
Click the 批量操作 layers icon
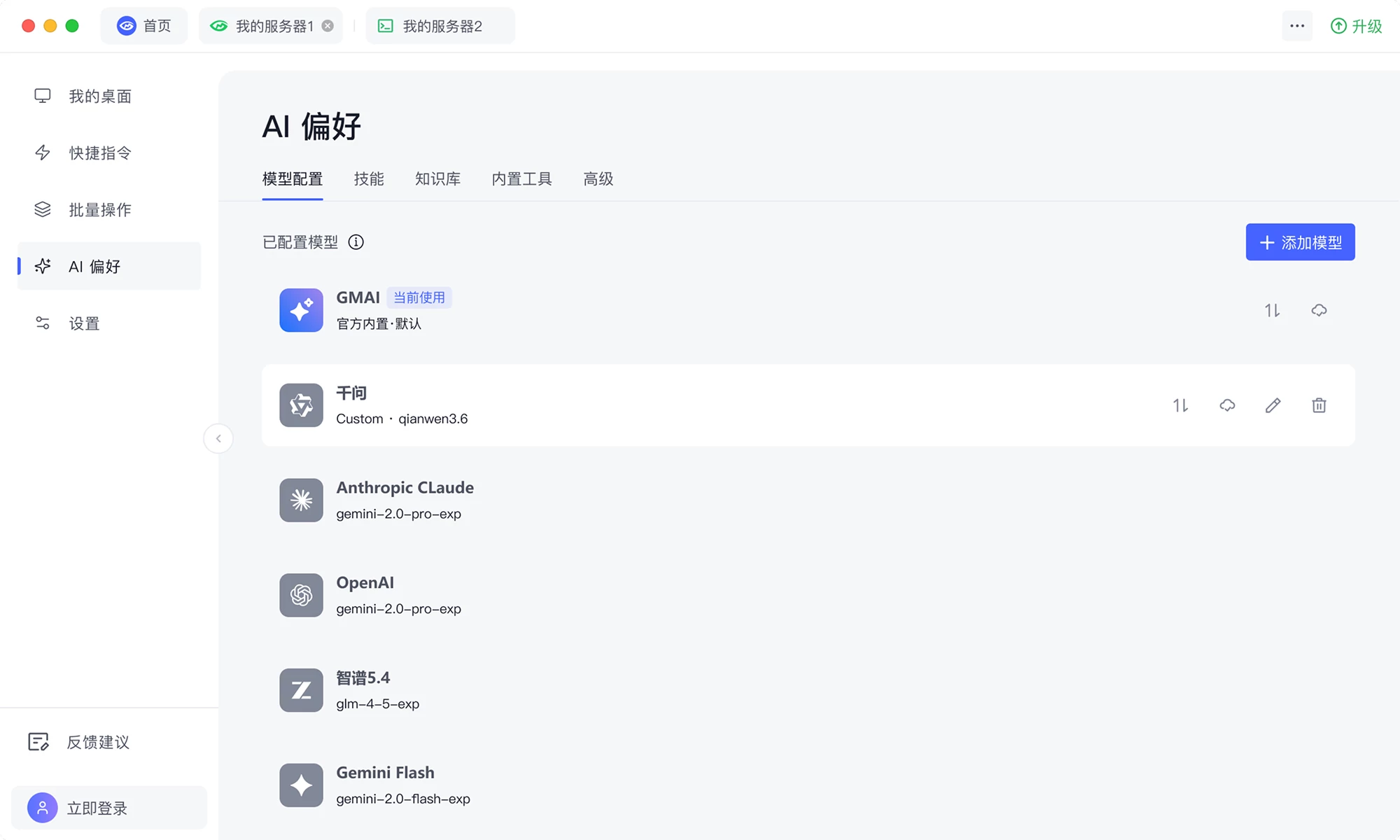coord(43,209)
